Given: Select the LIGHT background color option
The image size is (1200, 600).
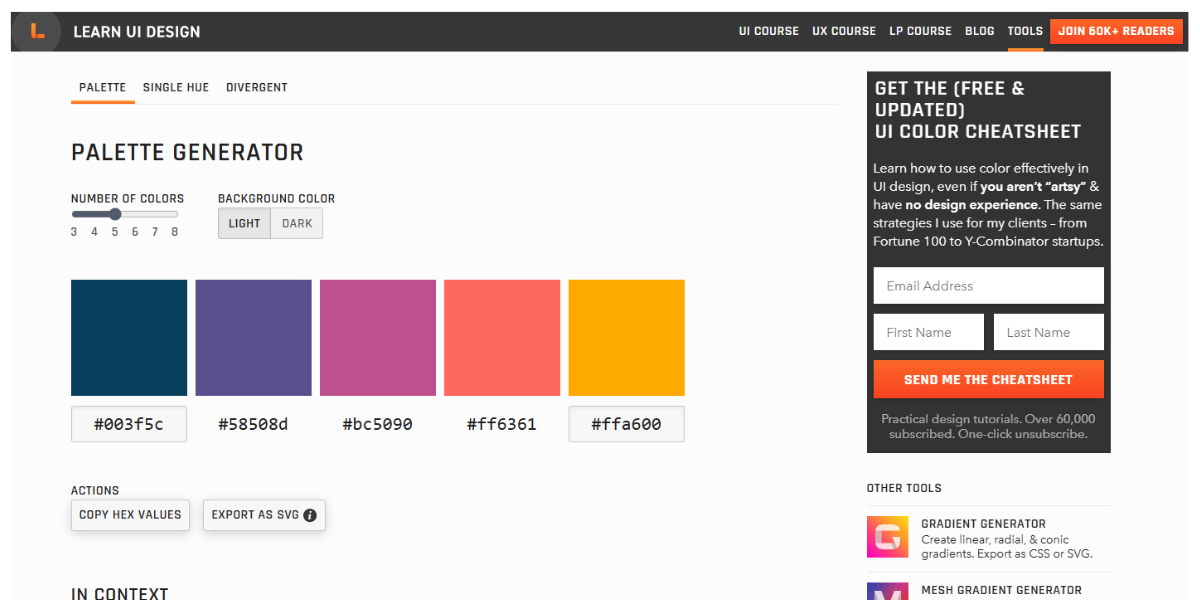Looking at the screenshot, I should 244,223.
